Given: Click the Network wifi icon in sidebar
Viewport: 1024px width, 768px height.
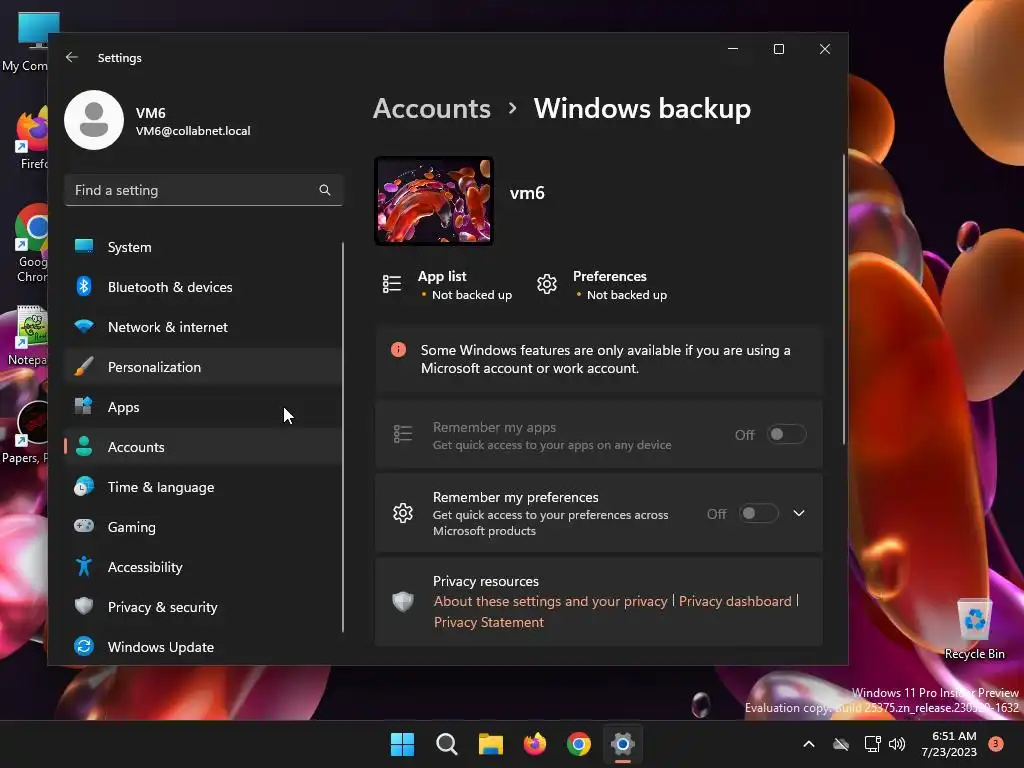Looking at the screenshot, I should pyautogui.click(x=84, y=326).
